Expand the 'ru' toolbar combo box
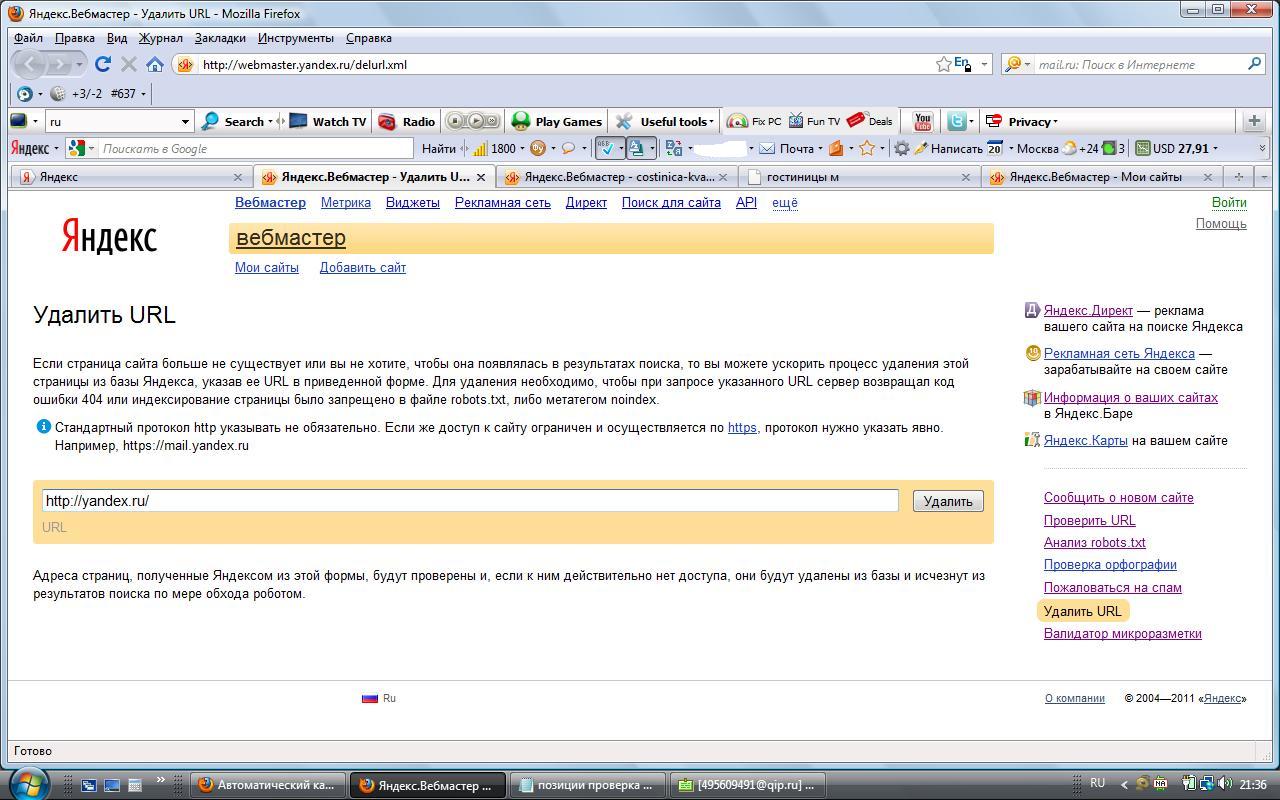1280x800 pixels. tap(185, 121)
